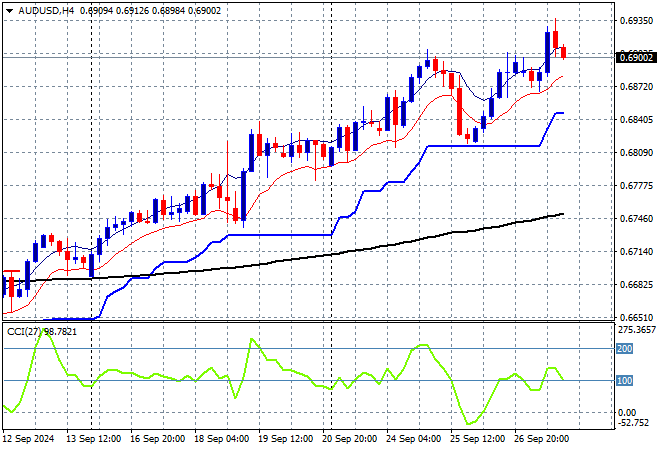The image size is (660, 450).
Task: Select the 25 Sep 12:00 time label
Action: (x=477, y=439)
